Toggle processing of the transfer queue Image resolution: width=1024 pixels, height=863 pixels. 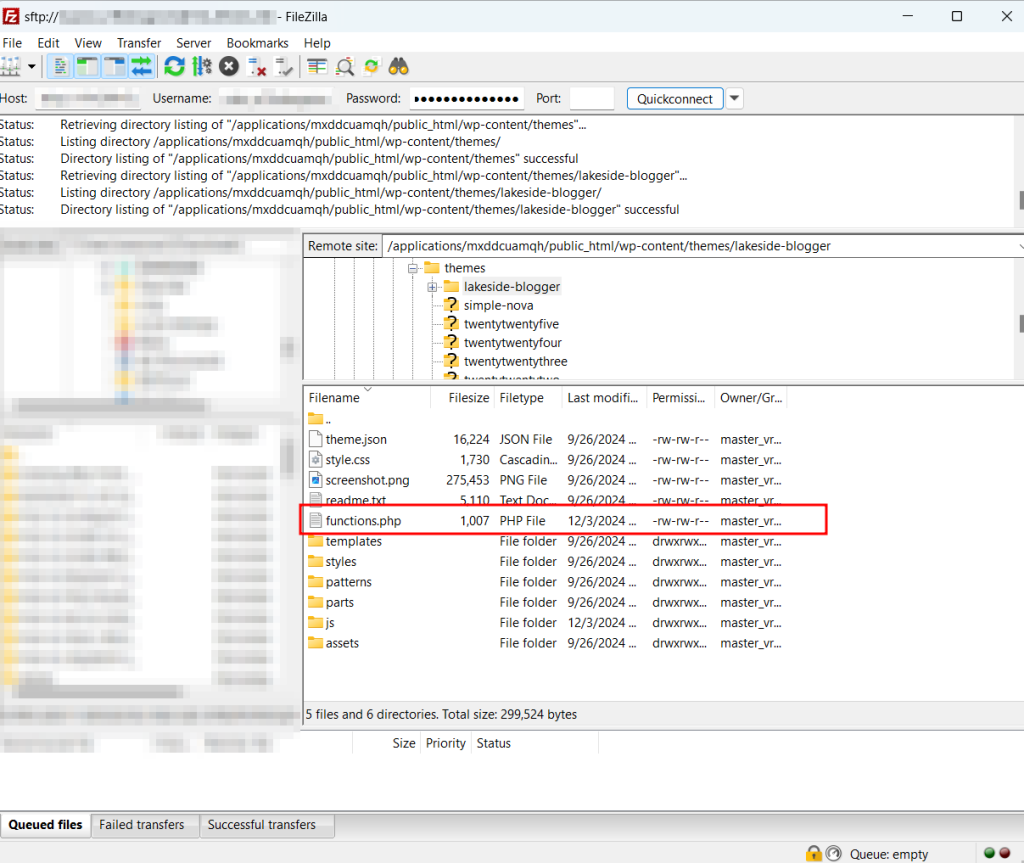[x=202, y=67]
